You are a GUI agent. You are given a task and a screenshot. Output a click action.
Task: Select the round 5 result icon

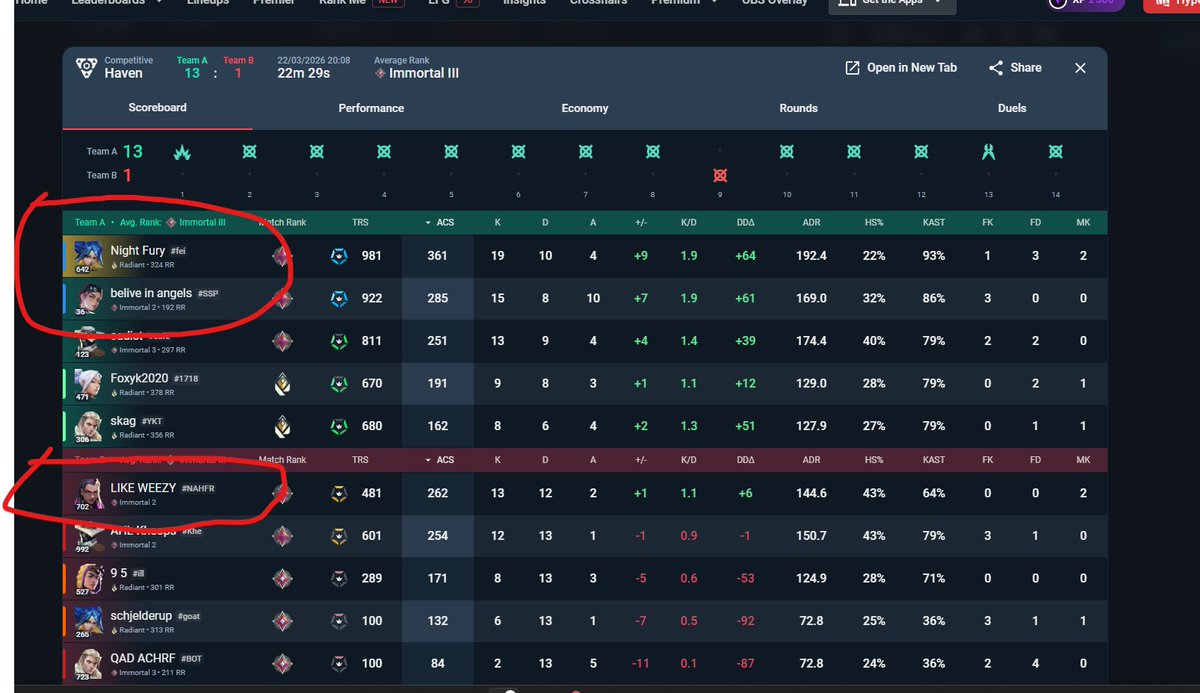tap(451, 152)
